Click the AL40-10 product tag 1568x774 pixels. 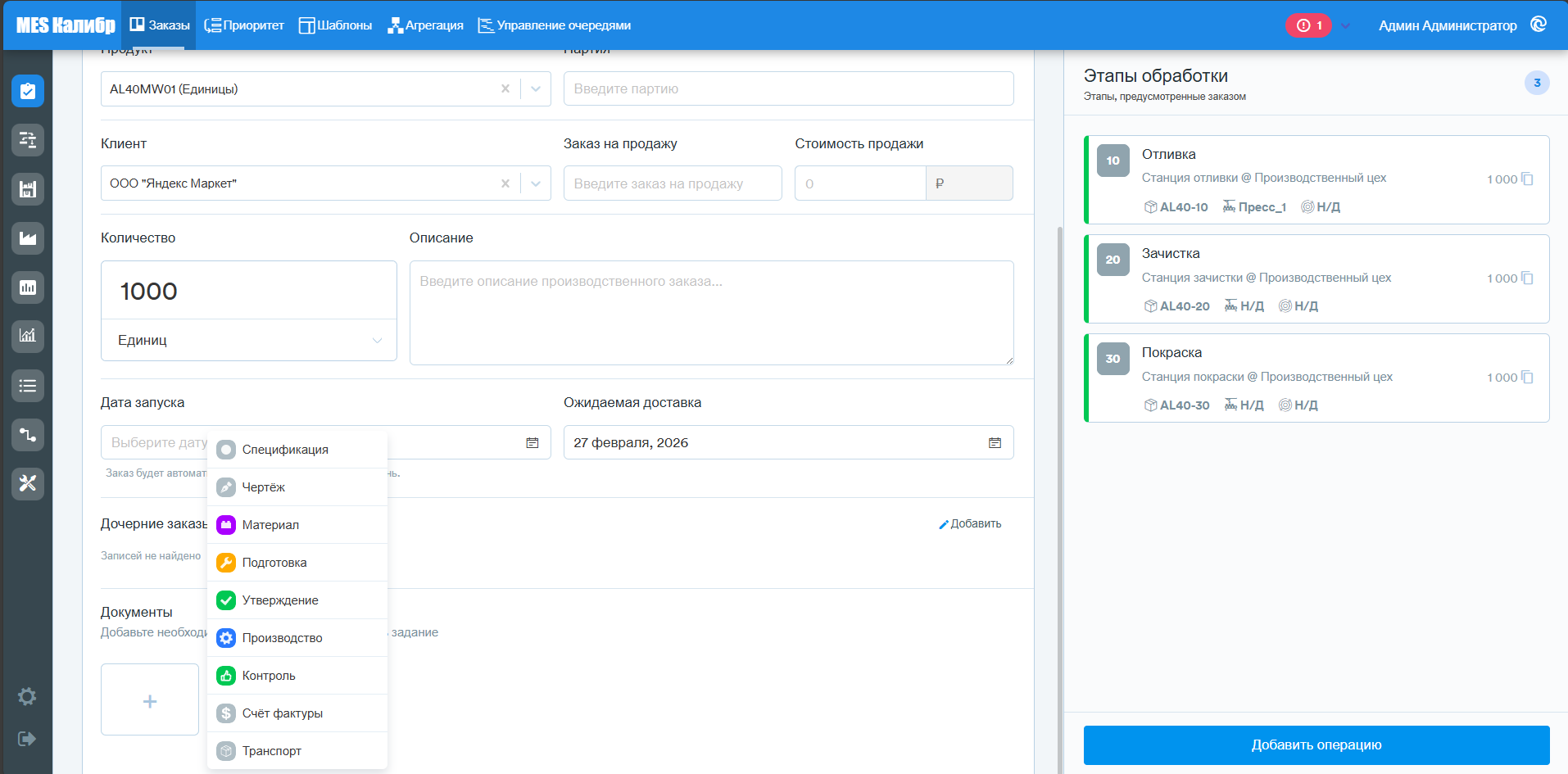coord(1176,206)
